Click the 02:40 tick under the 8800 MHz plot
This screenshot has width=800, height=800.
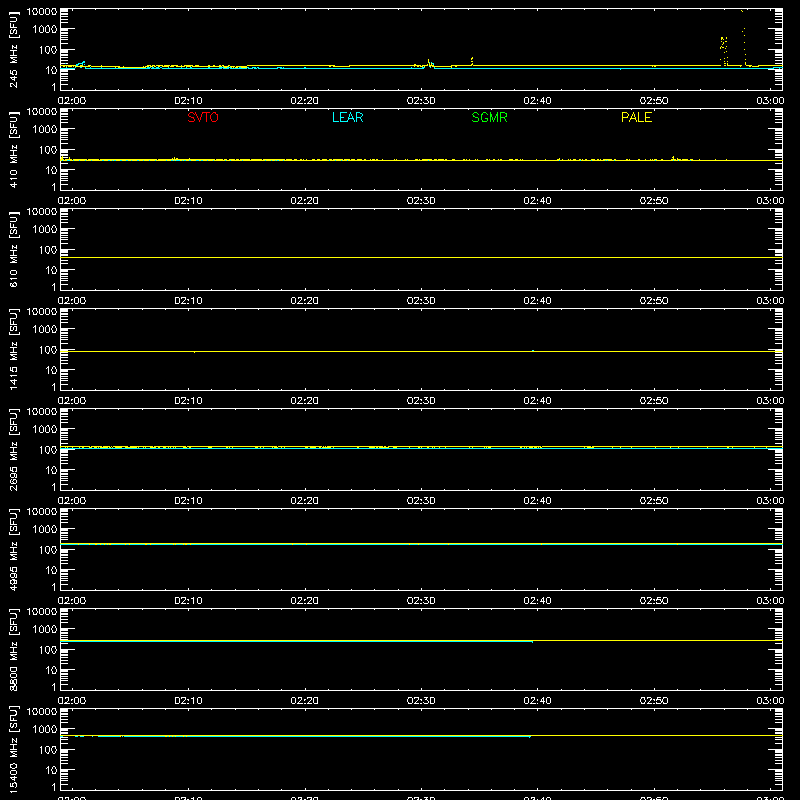coord(537,701)
